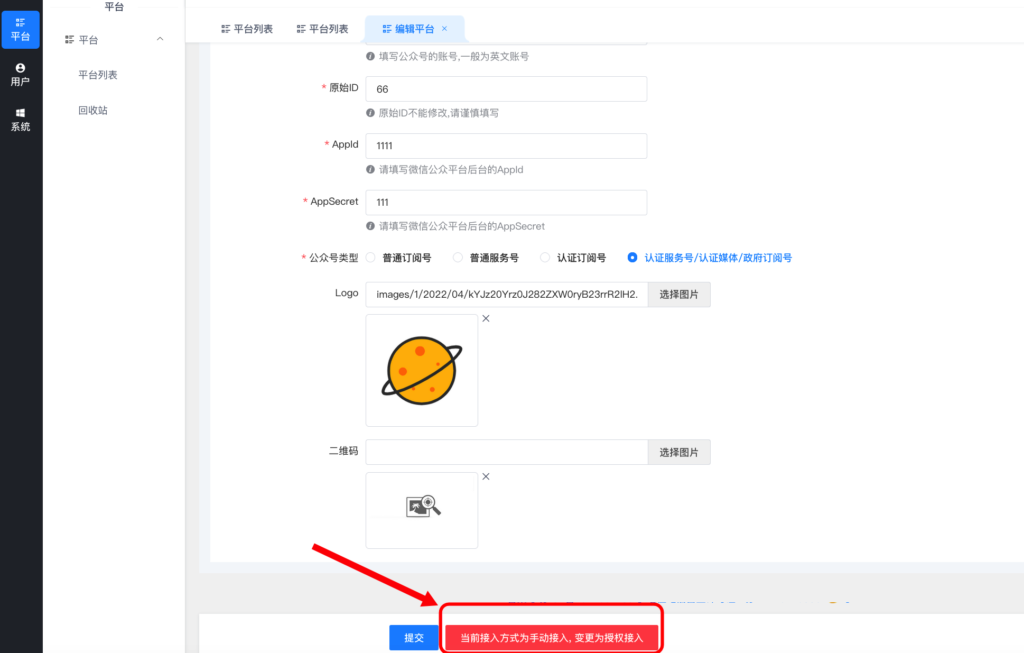Select 普通订阅号 radio option

click(372, 258)
